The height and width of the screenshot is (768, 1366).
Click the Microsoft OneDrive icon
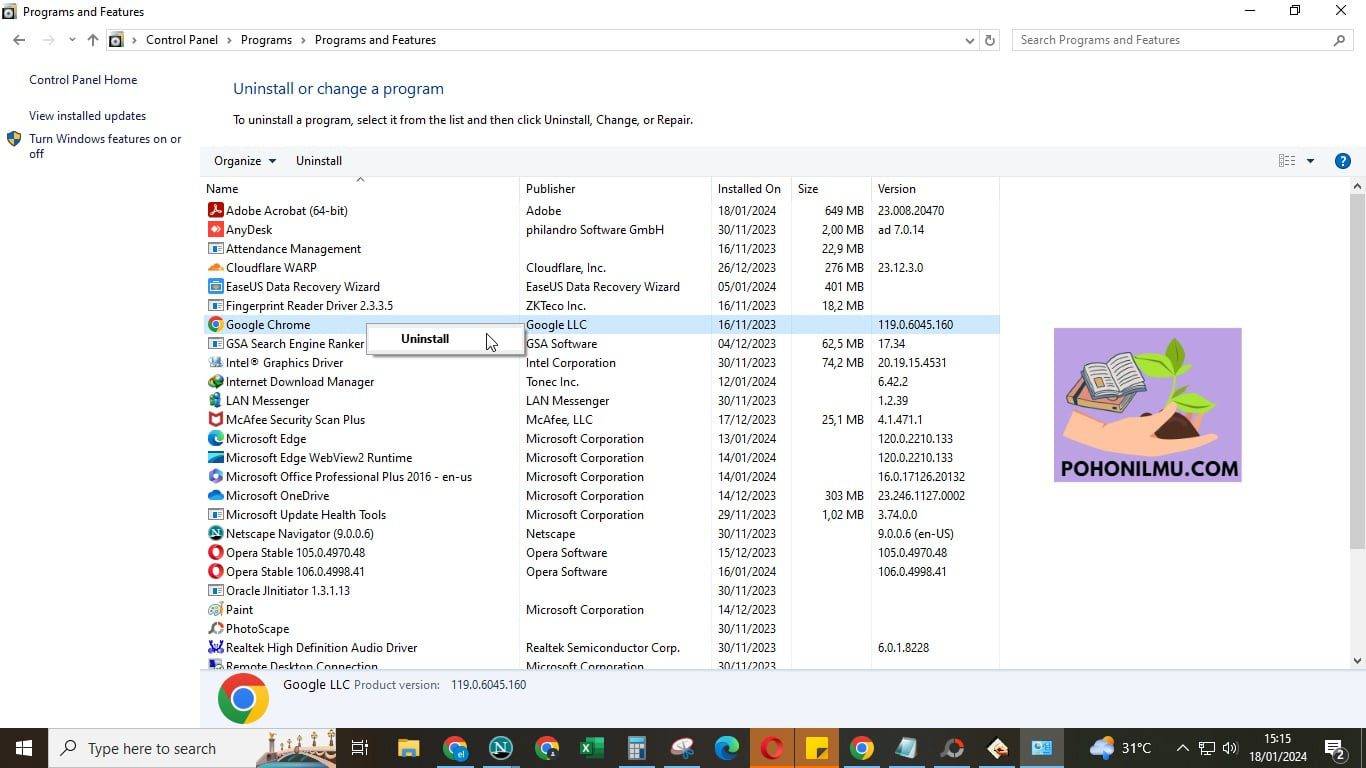[215, 495]
